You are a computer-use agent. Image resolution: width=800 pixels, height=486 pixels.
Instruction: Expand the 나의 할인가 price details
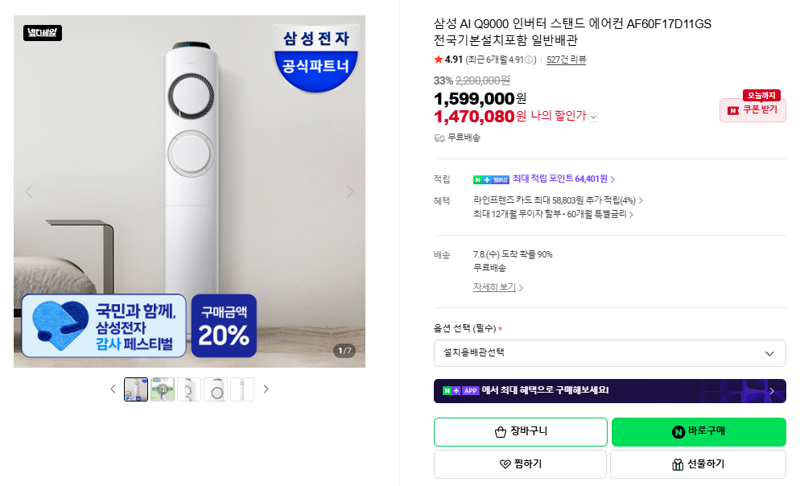click(593, 117)
